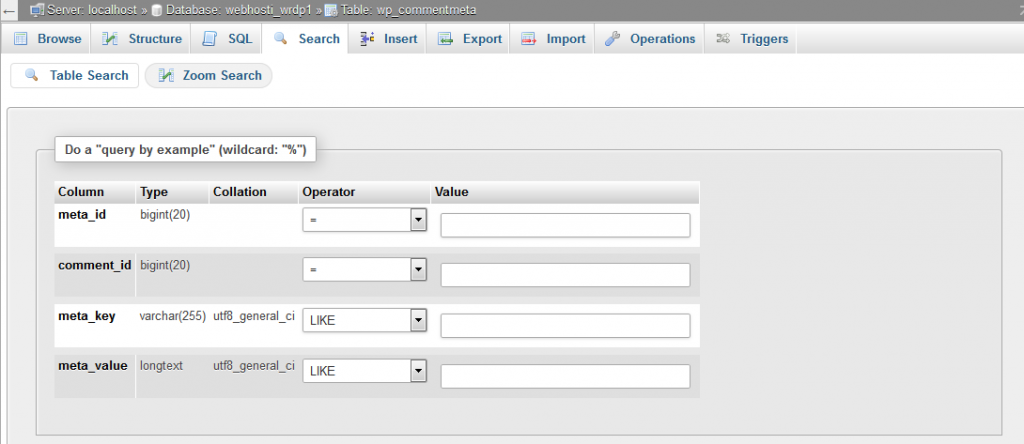The width and height of the screenshot is (1024, 444).
Task: Open operator dropdown for comment_id
Action: pos(418,270)
